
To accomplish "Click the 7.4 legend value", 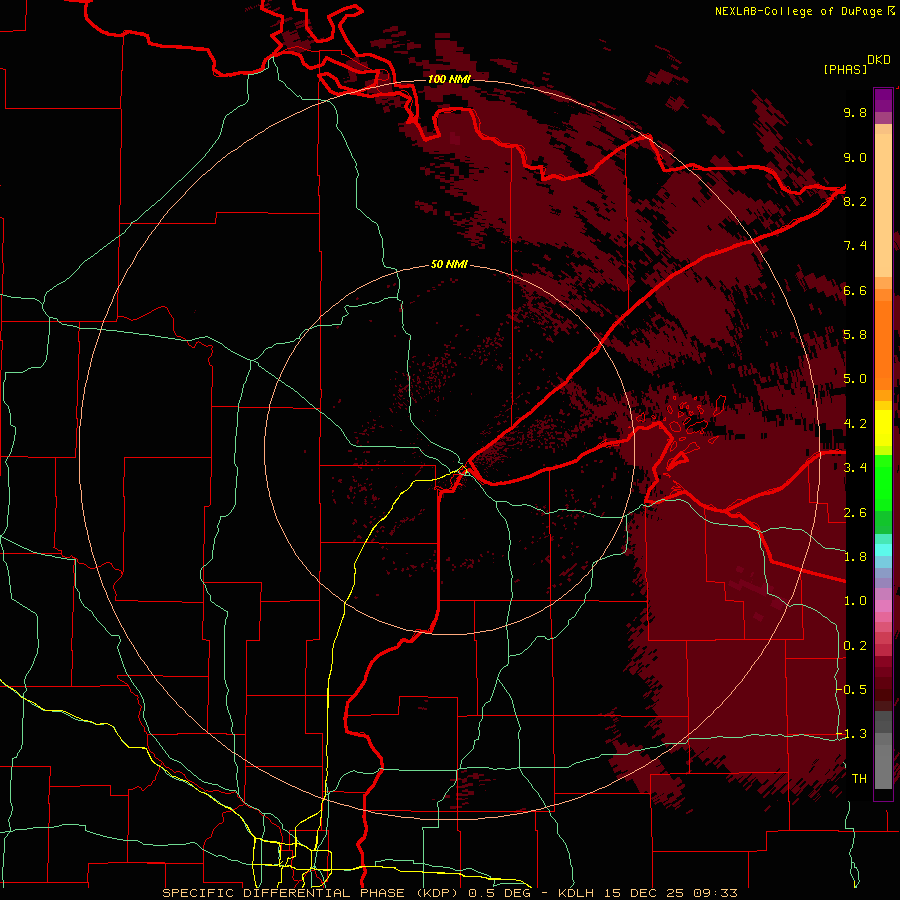I will pyautogui.click(x=855, y=246).
